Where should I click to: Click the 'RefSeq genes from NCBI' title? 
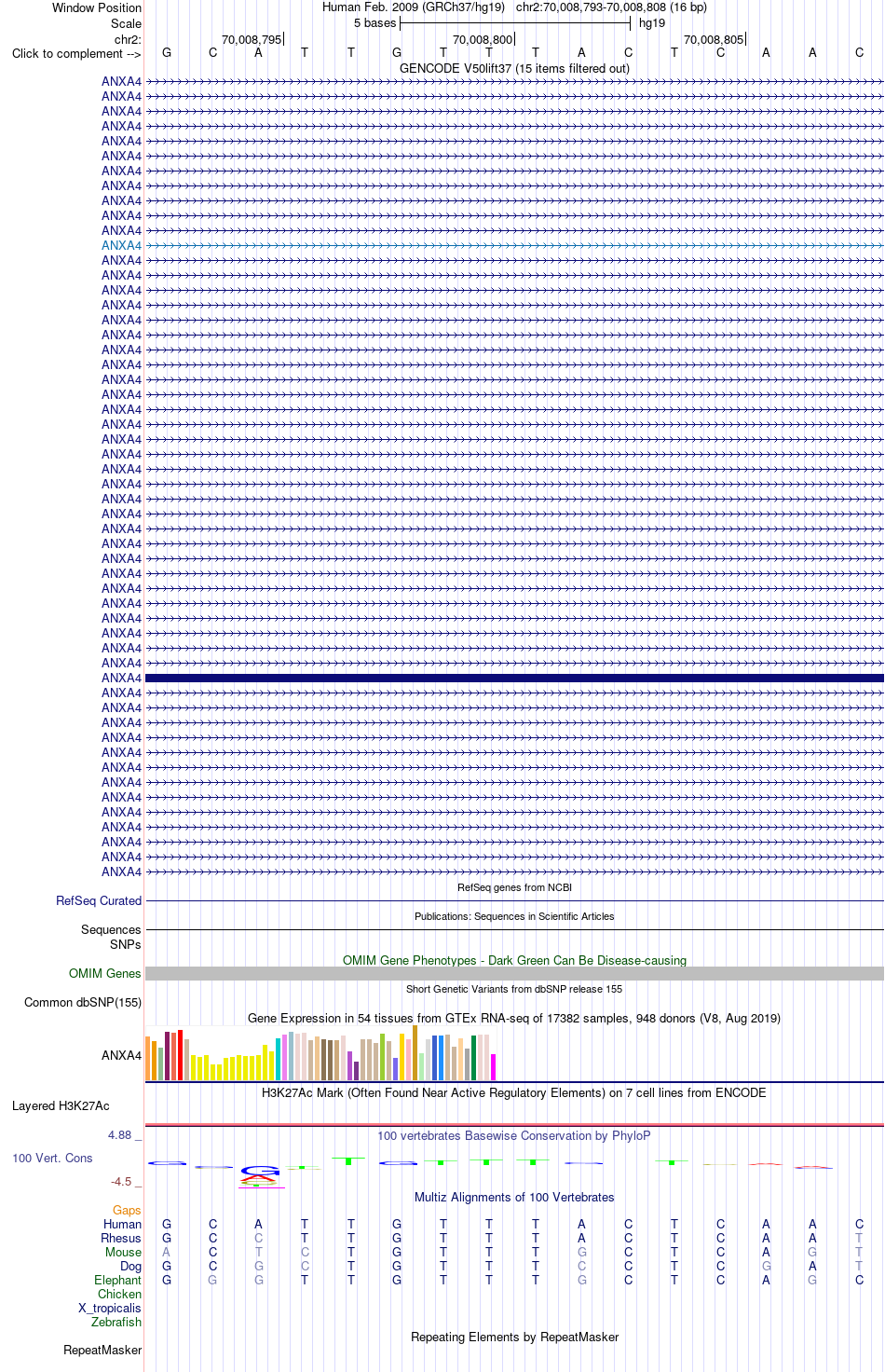(514, 887)
